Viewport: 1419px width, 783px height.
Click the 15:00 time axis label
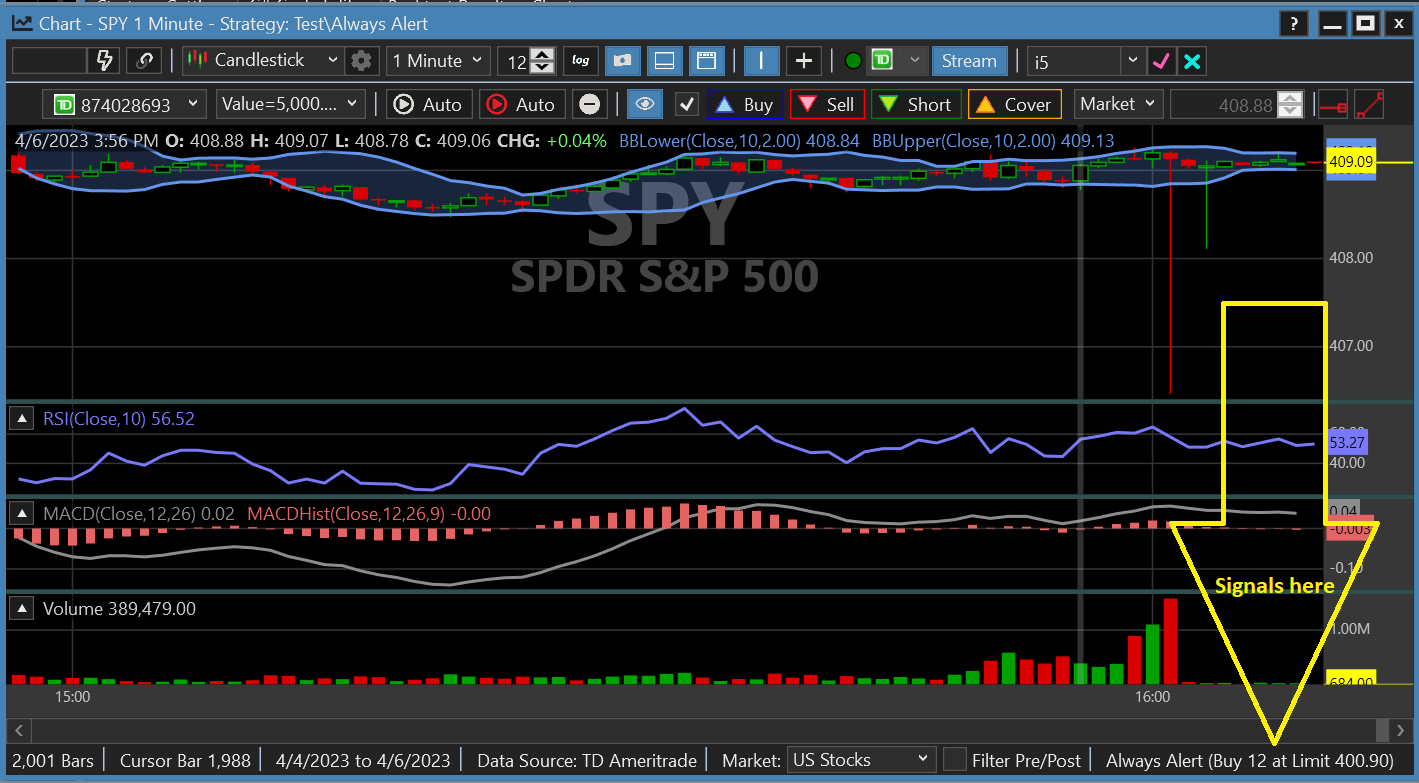pos(73,697)
